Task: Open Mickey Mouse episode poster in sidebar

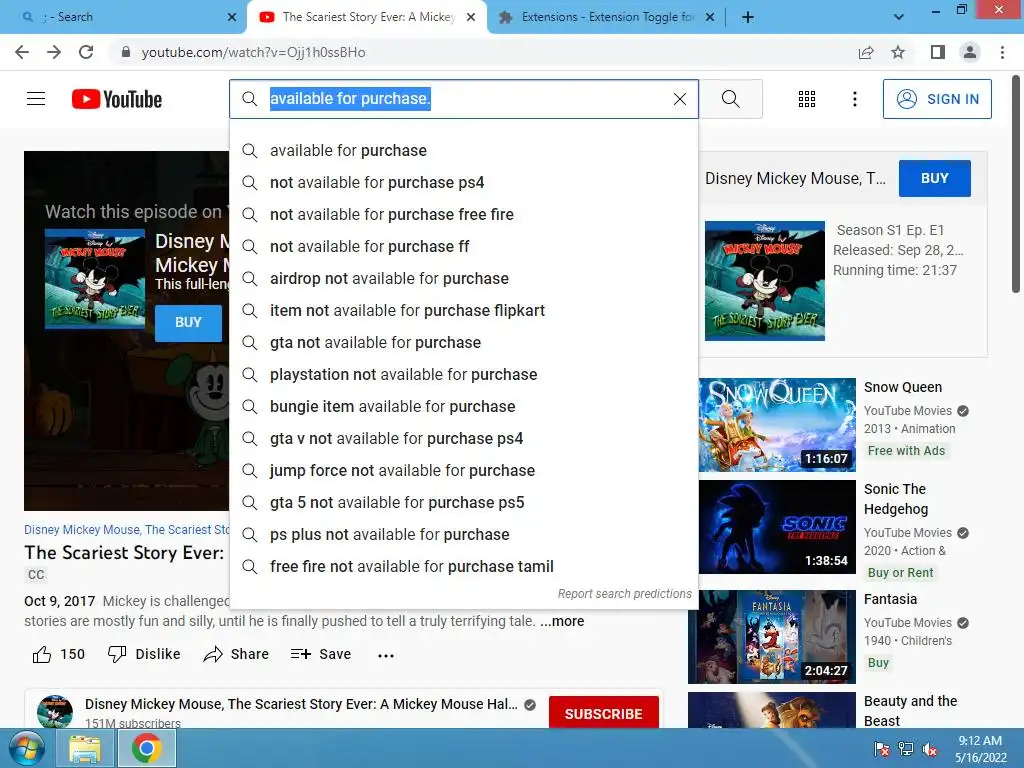Action: [765, 281]
